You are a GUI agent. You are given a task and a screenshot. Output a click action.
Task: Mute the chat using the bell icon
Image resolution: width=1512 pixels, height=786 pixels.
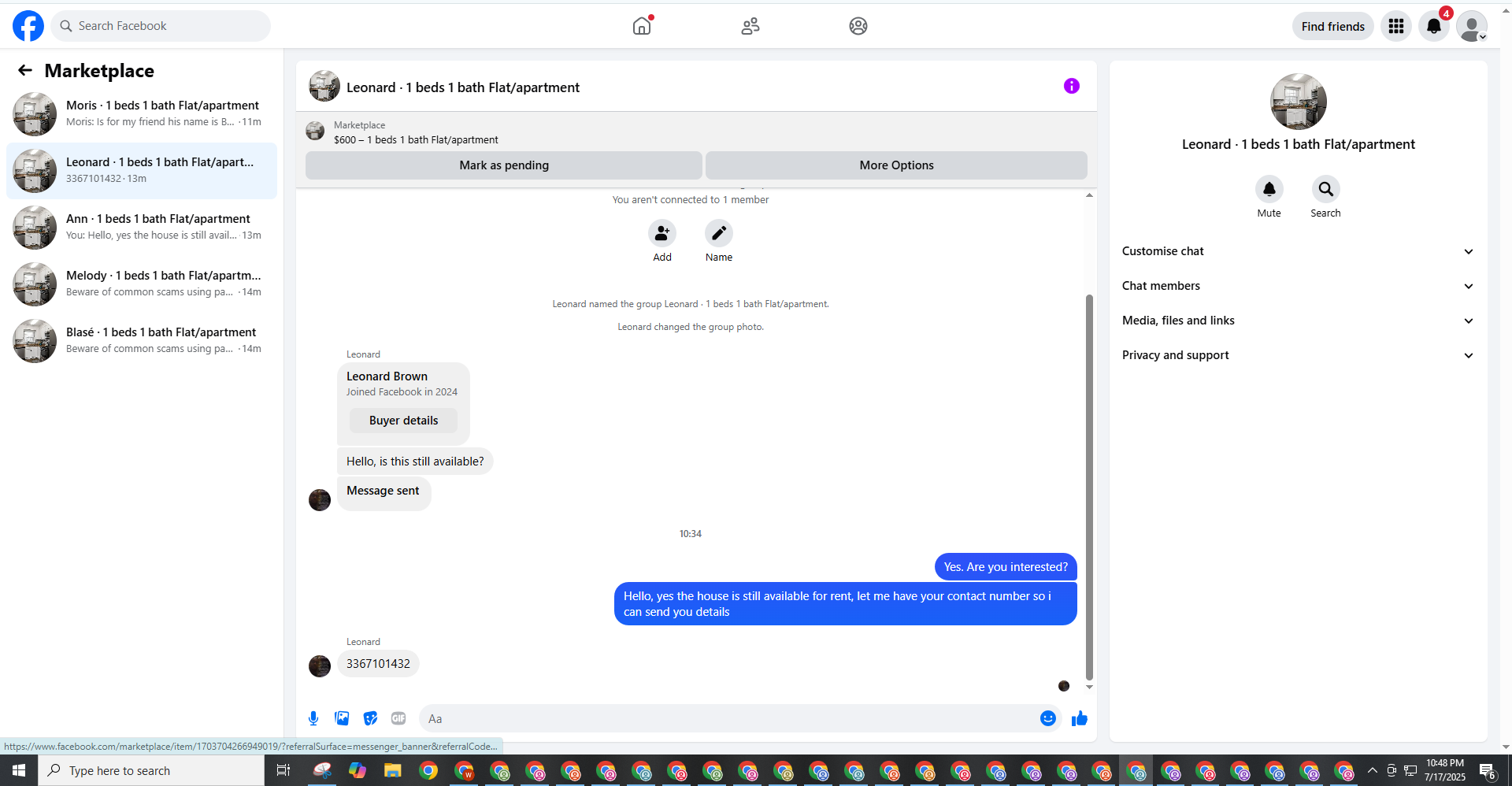pyautogui.click(x=1269, y=189)
